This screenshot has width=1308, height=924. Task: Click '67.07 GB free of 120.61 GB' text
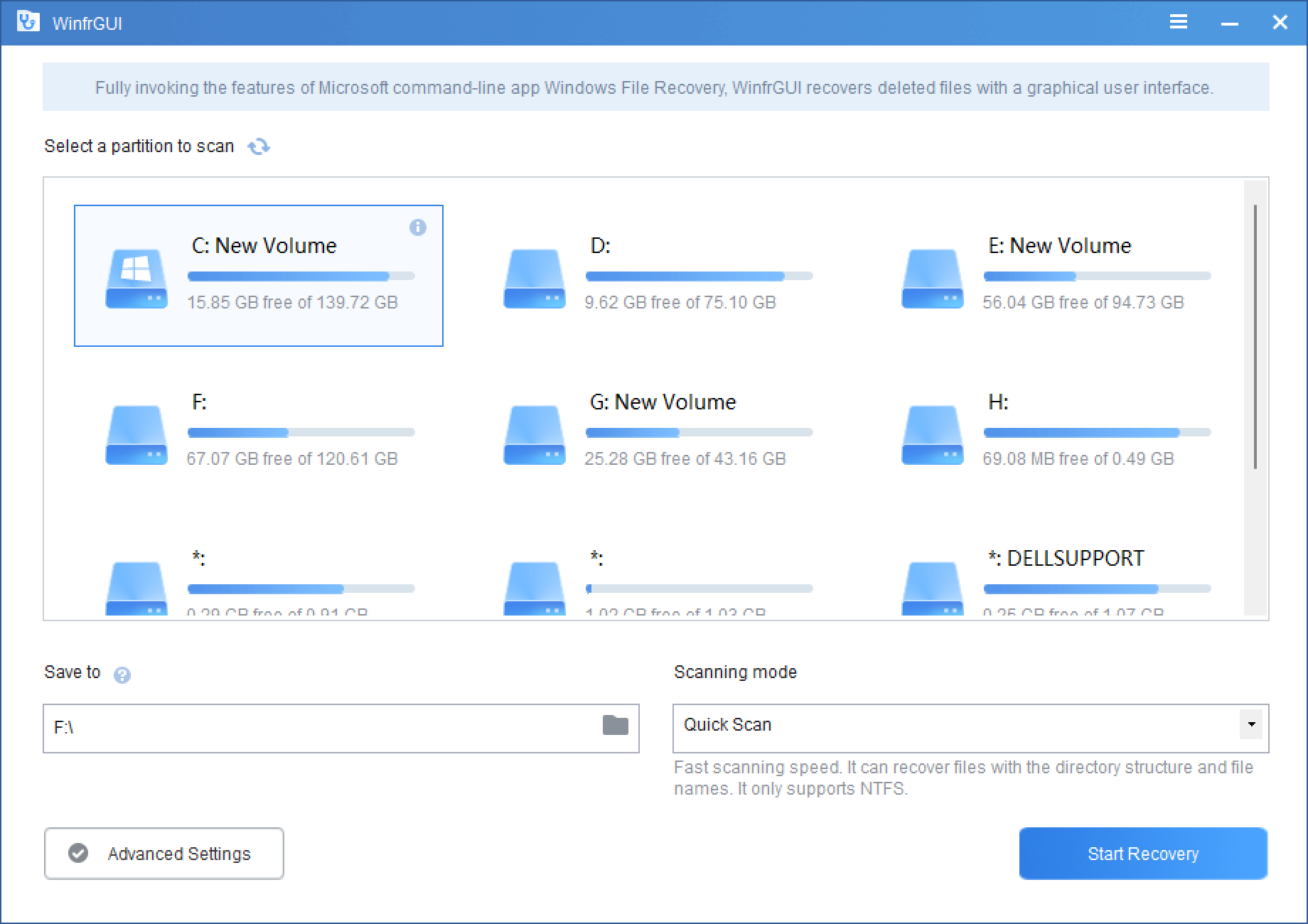pos(292,459)
